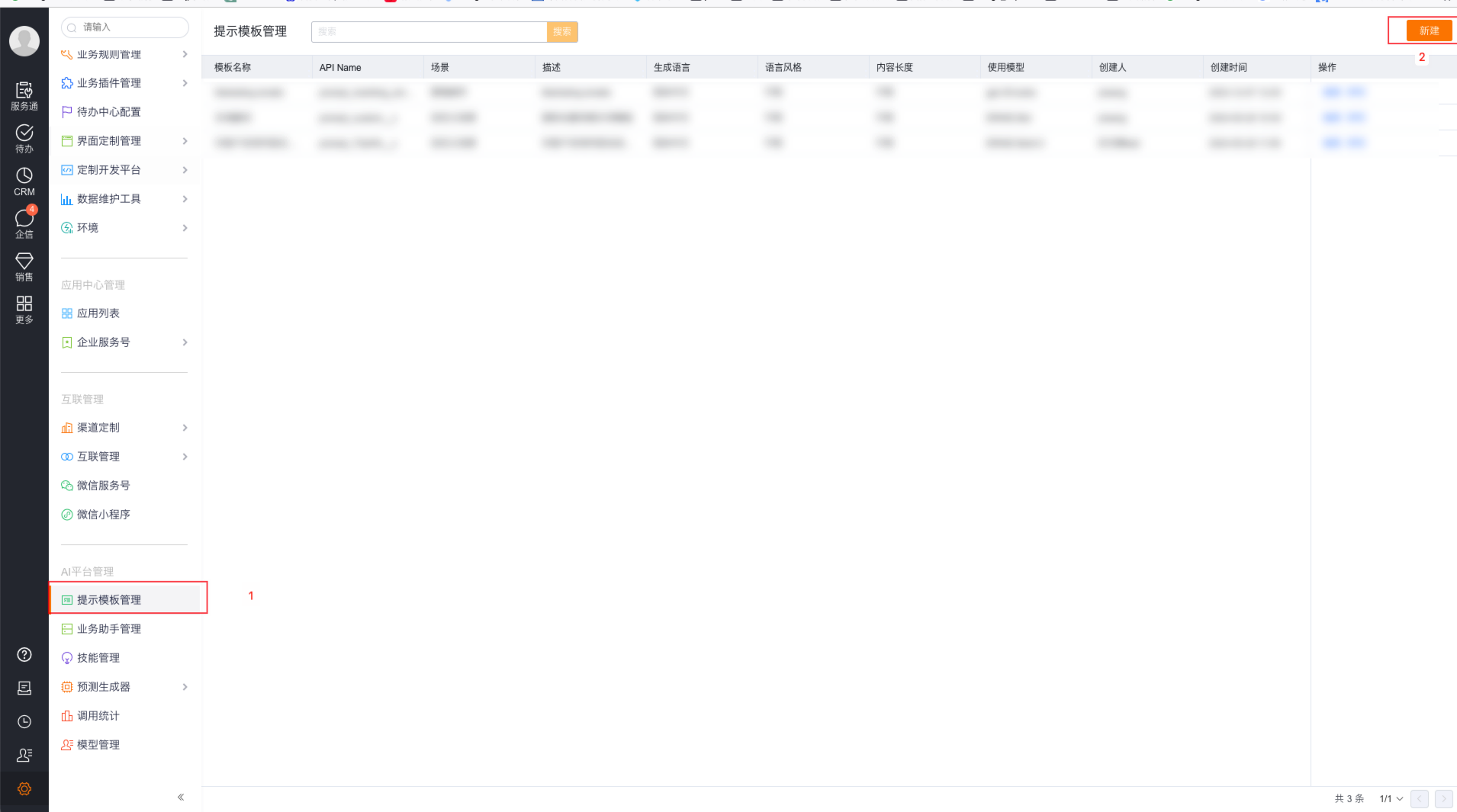Click the template search input field
Screen dimensions: 1457x812
(x=429, y=31)
